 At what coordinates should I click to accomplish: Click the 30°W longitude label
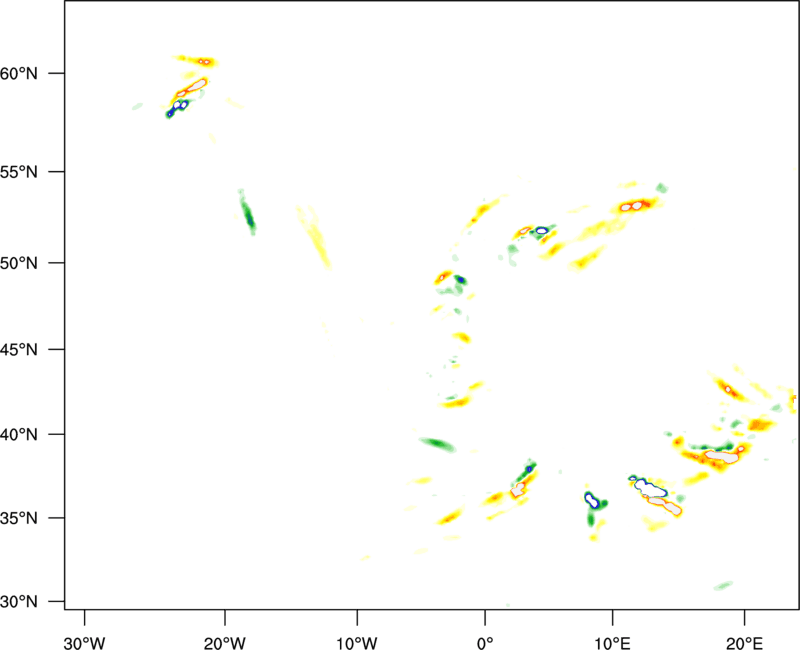tap(84, 643)
